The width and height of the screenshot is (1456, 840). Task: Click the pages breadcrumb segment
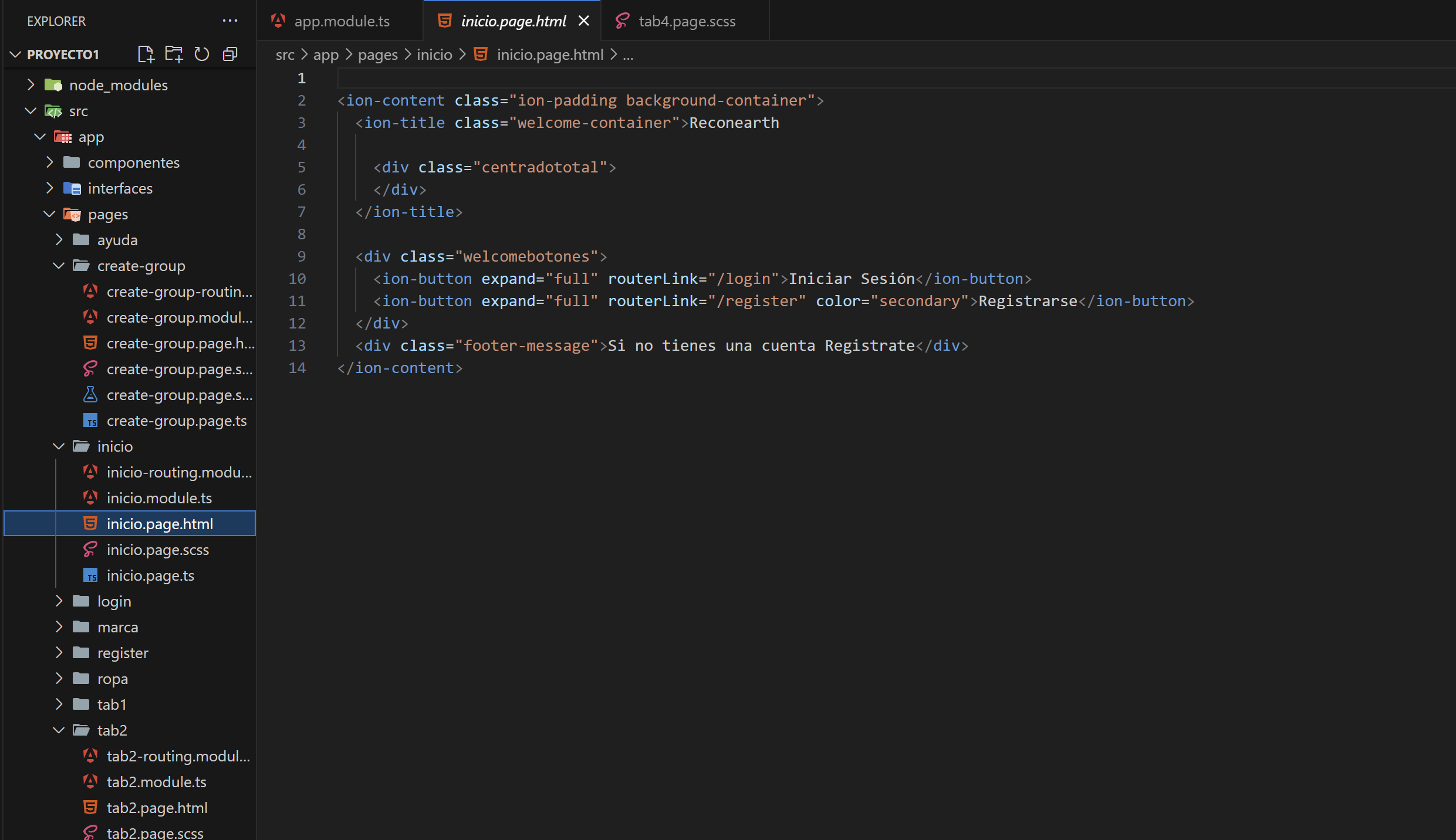click(x=377, y=55)
